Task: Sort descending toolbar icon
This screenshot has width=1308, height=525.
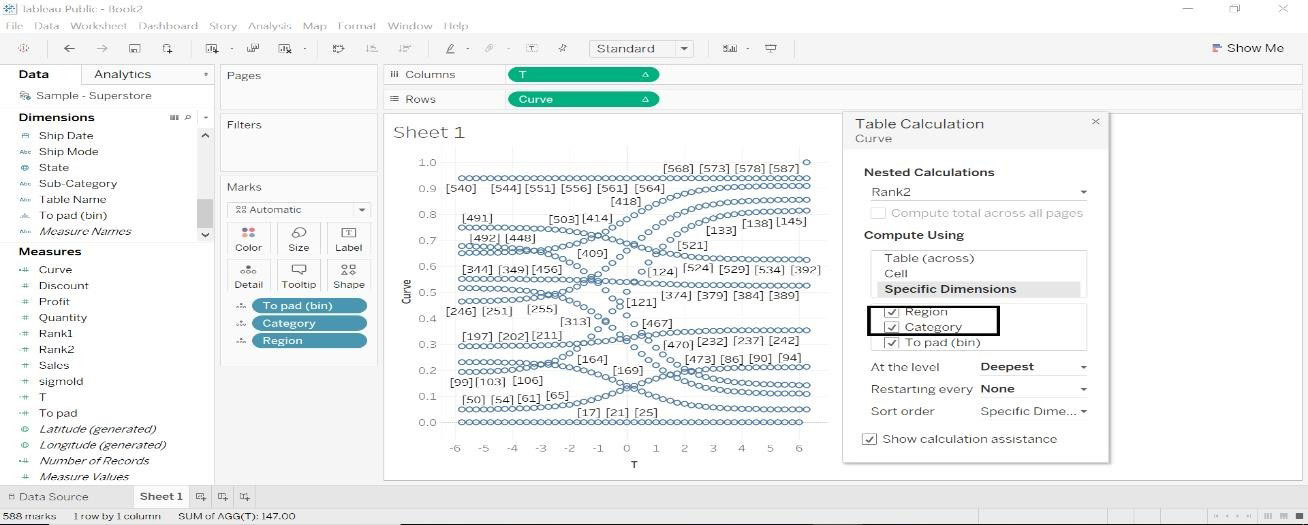Action: (404, 48)
